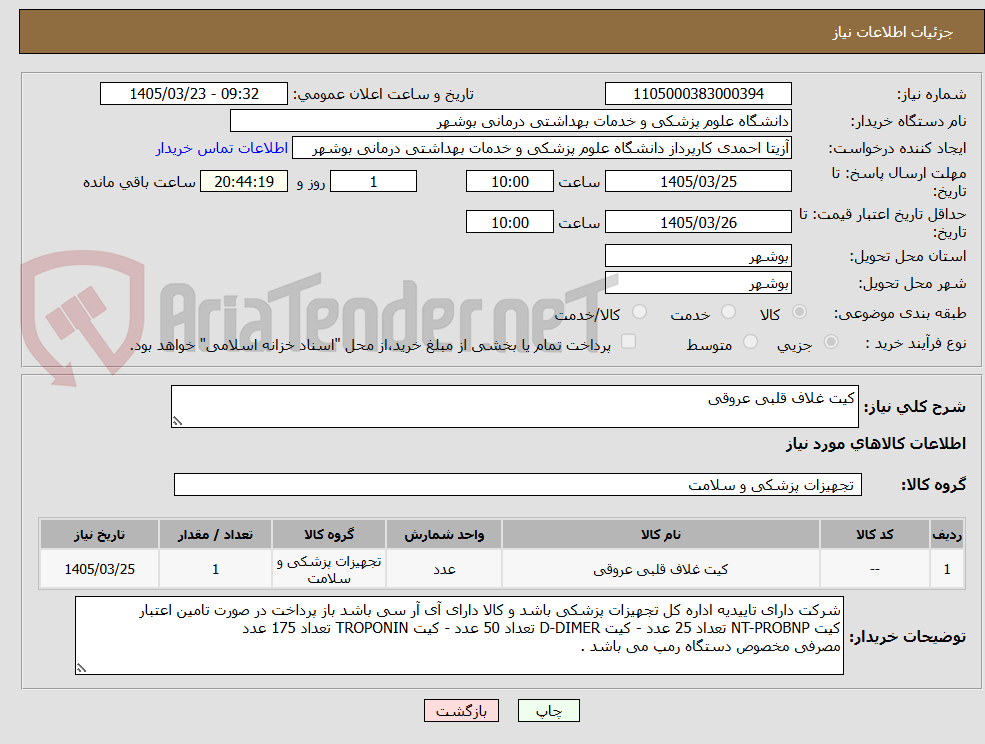The width and height of the screenshot is (985, 744).
Task: Click the delivery province field بوشهر
Action: coord(698,256)
